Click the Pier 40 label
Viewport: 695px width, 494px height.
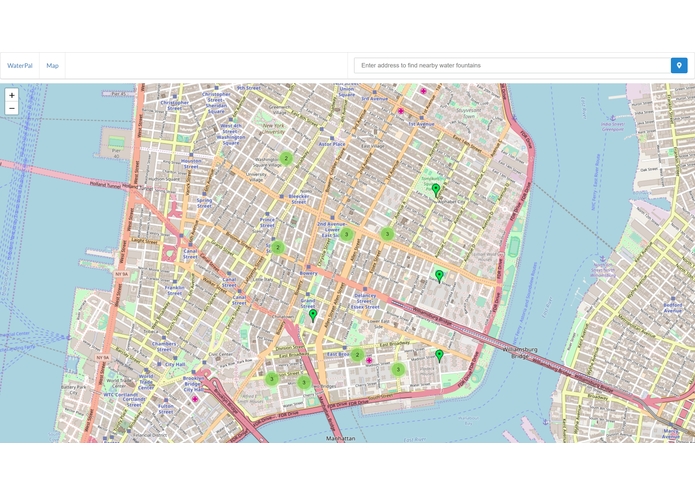coord(116,154)
